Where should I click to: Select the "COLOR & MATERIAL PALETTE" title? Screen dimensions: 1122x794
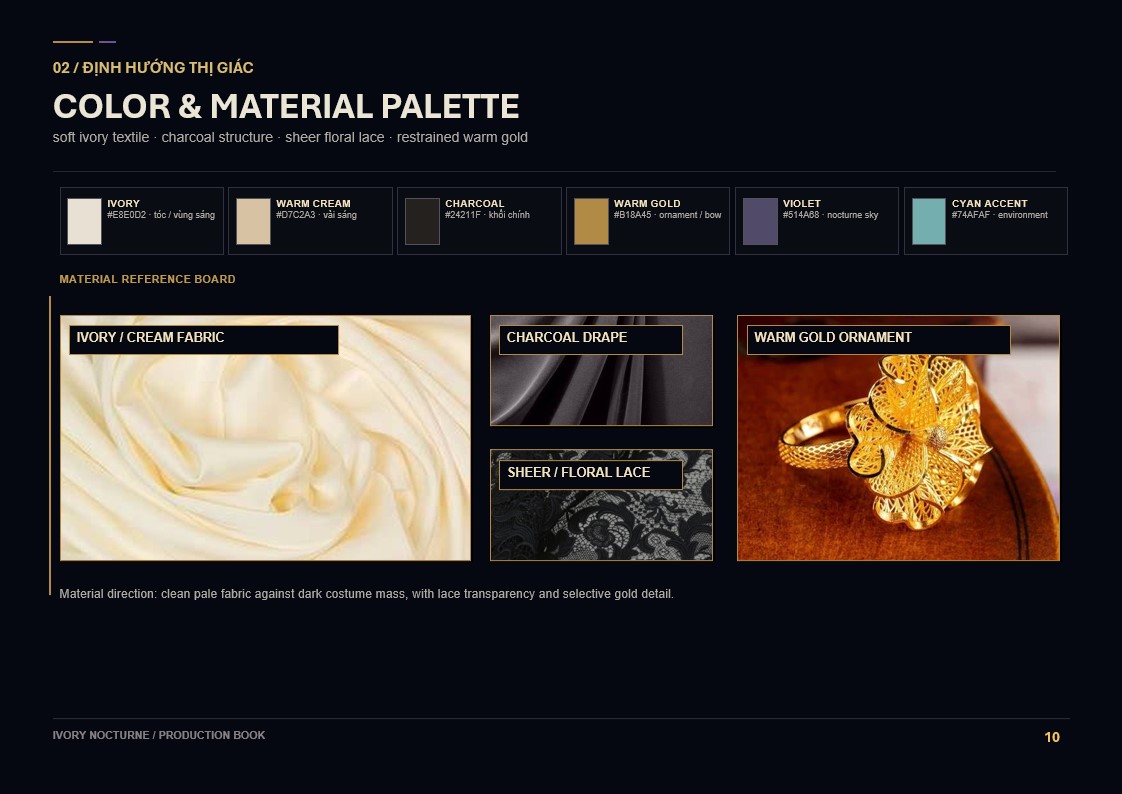pos(286,107)
